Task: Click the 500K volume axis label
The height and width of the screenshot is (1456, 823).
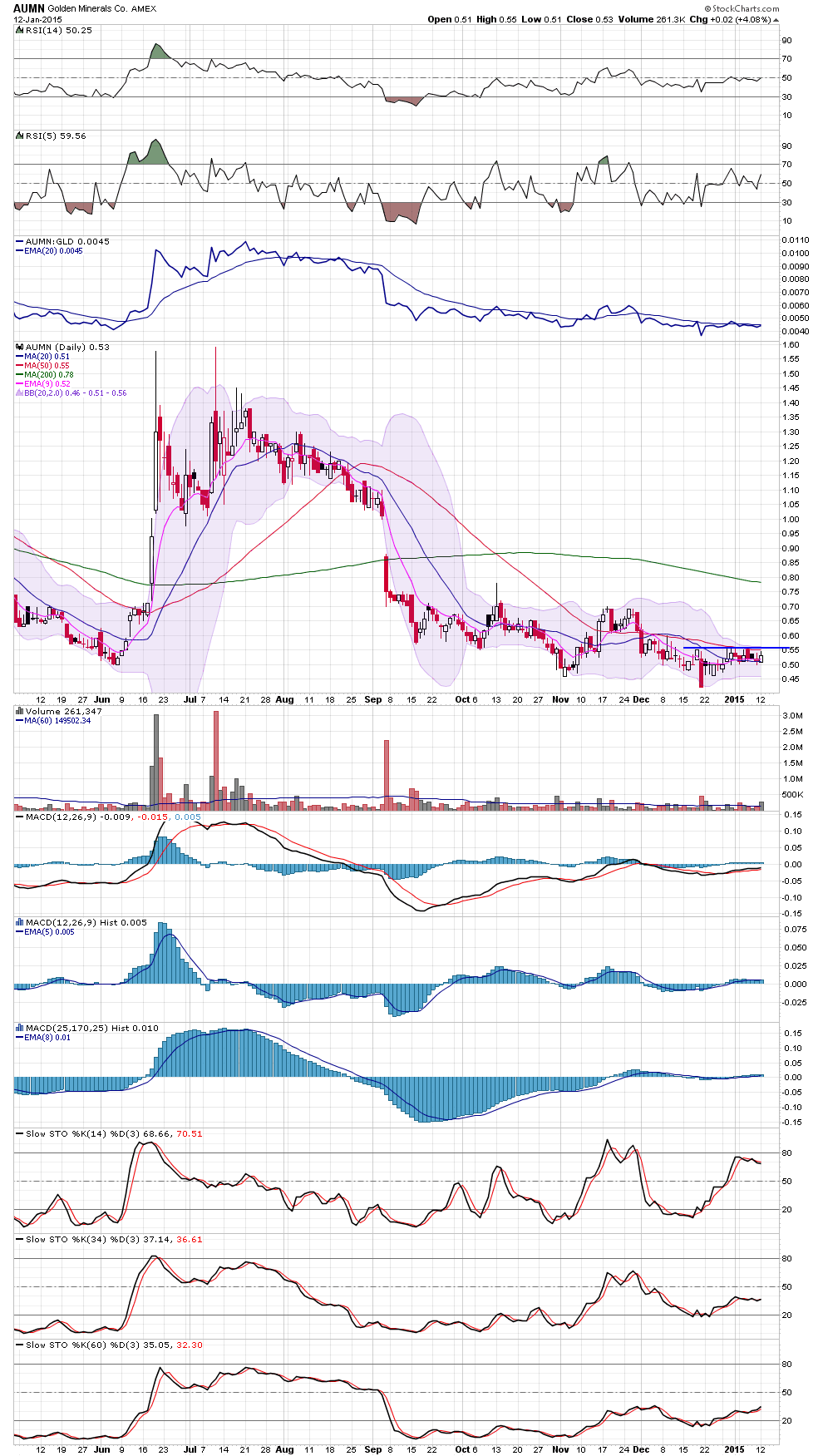Action: coord(792,795)
